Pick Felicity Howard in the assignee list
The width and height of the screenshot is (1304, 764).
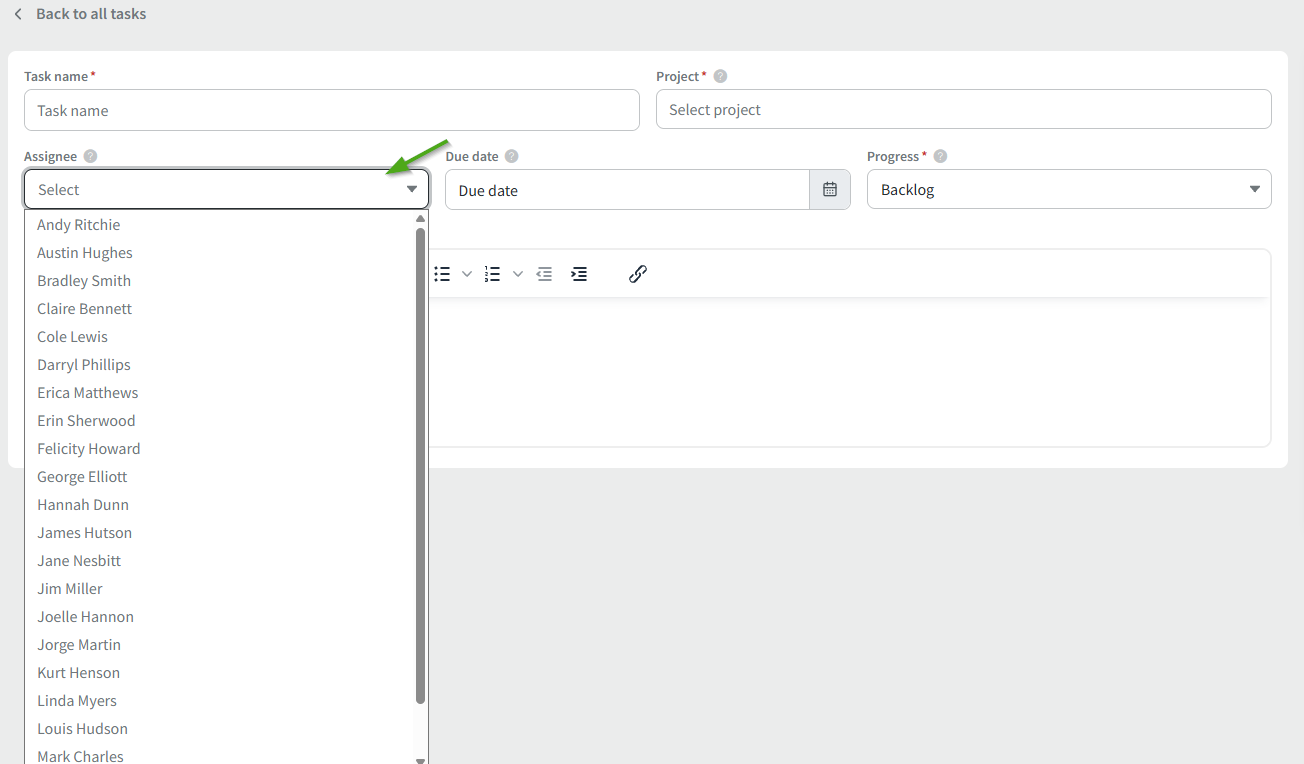89,449
